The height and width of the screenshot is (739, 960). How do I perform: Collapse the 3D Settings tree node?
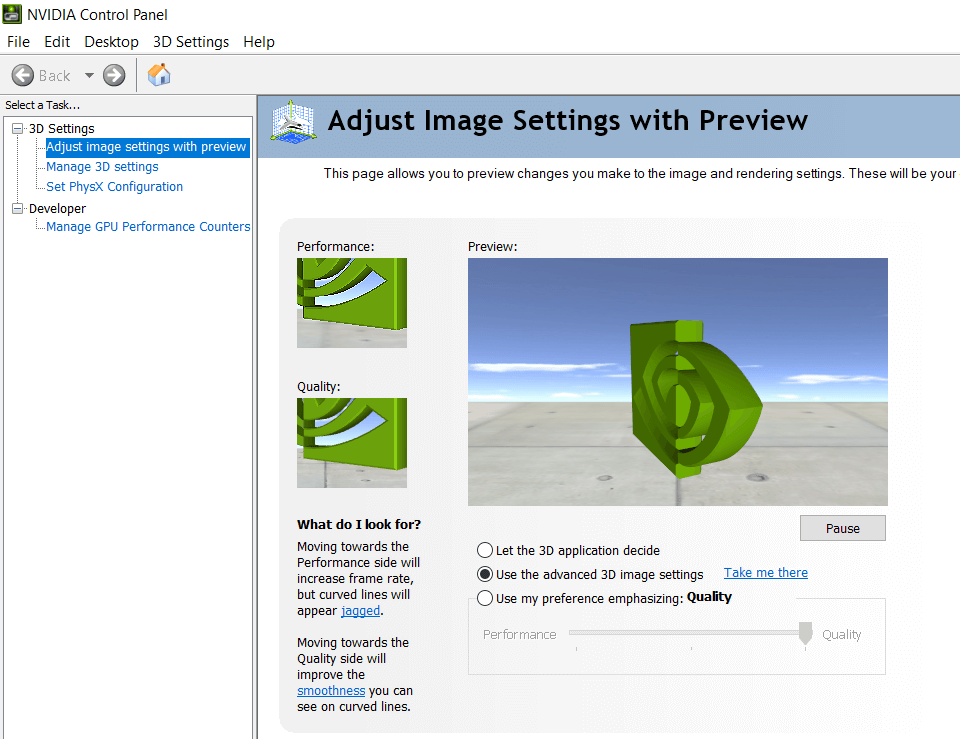tap(18, 129)
